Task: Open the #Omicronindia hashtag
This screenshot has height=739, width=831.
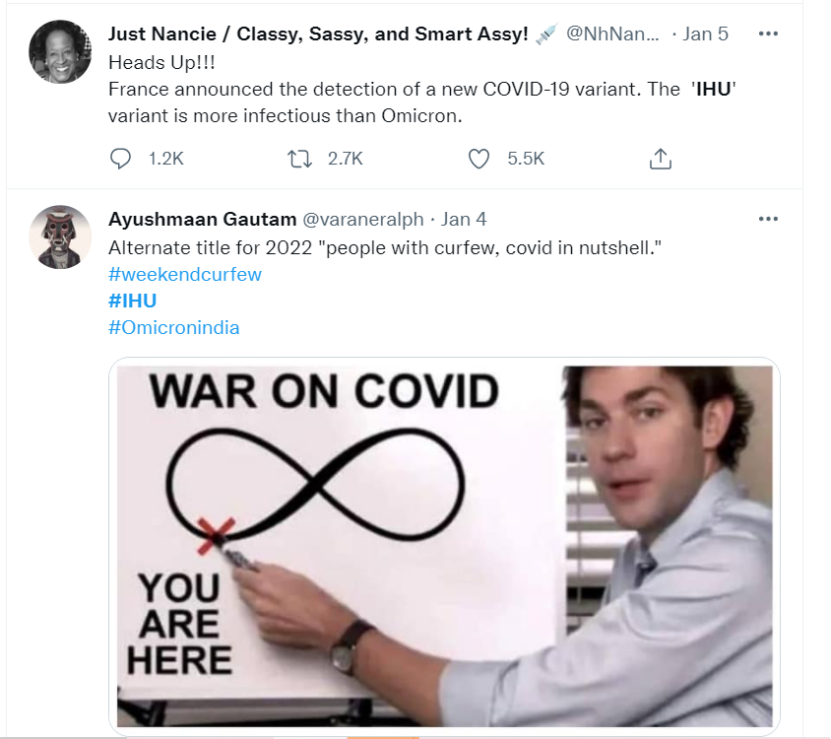Action: coord(173,327)
